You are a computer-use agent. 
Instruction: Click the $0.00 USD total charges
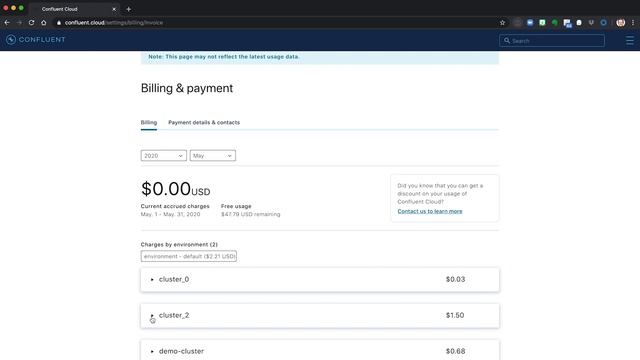coord(176,189)
